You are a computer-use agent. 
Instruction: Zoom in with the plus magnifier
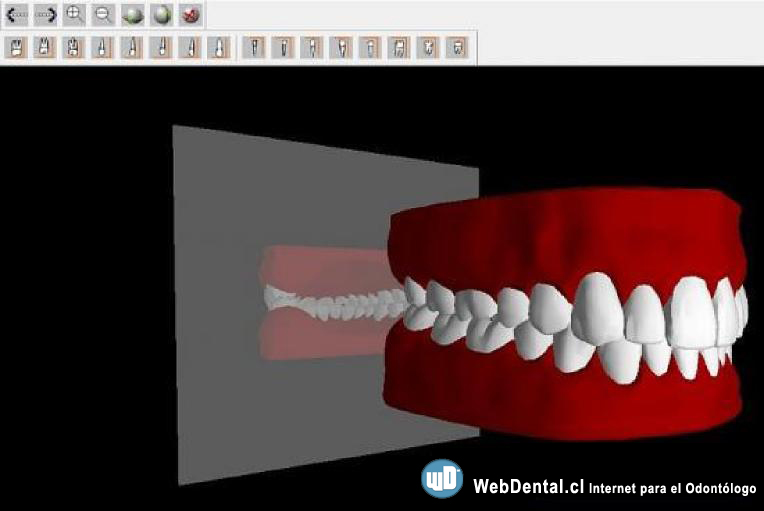coord(74,15)
